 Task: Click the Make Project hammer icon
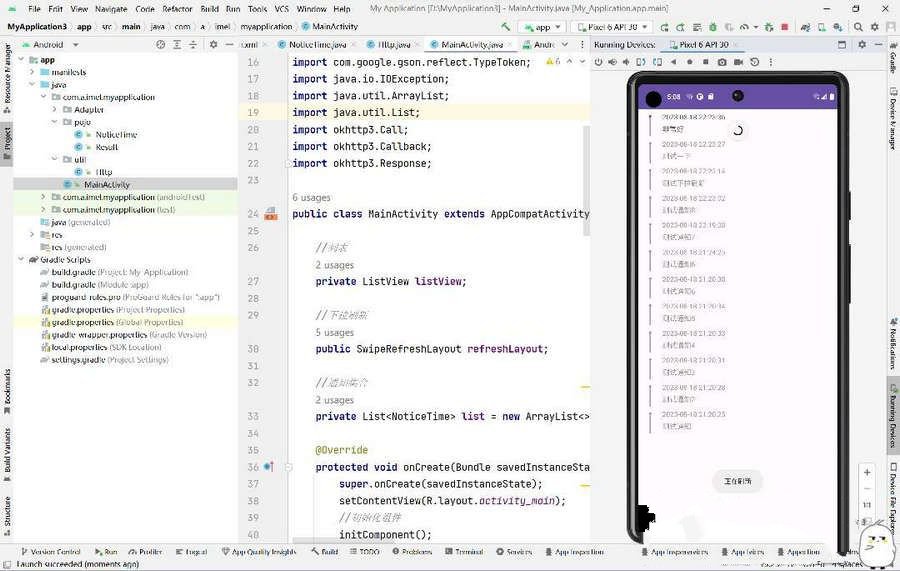[506, 27]
